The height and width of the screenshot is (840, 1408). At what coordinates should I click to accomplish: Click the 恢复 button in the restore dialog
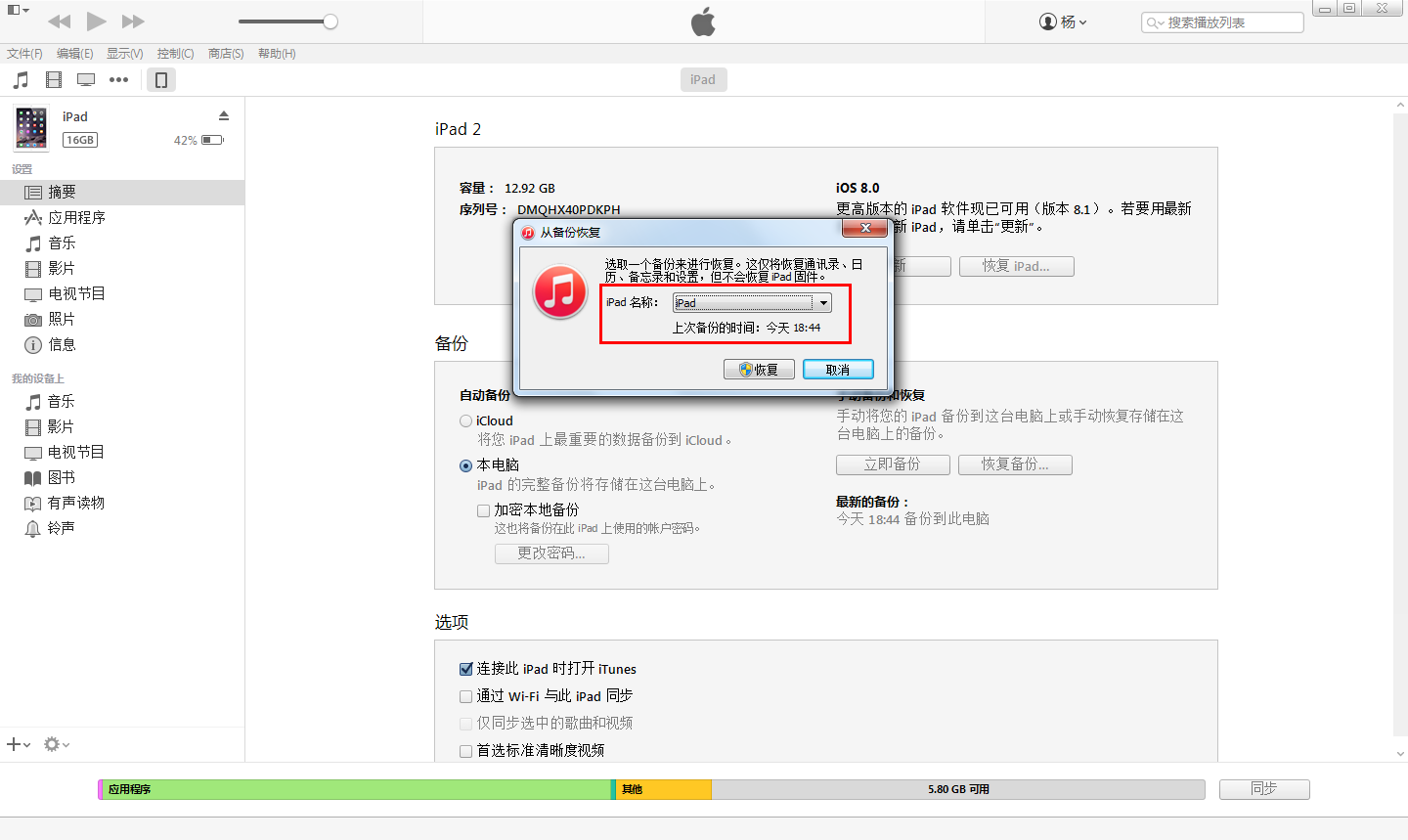point(760,369)
